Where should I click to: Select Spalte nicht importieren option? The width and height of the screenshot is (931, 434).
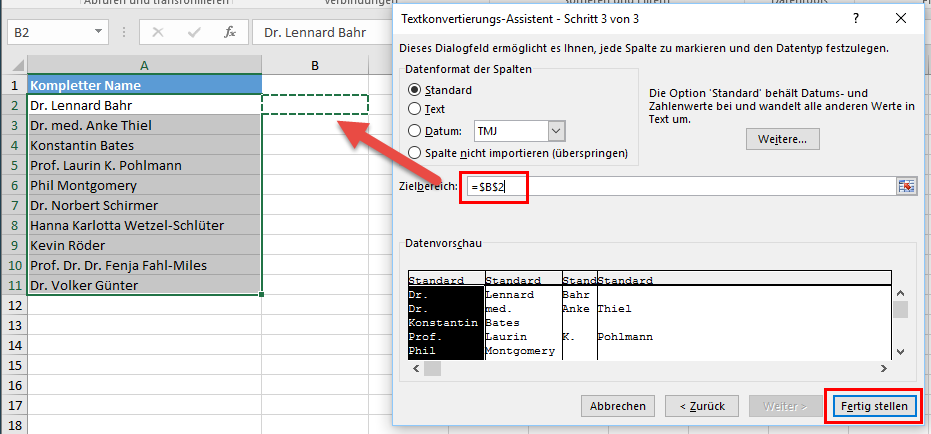tap(415, 153)
